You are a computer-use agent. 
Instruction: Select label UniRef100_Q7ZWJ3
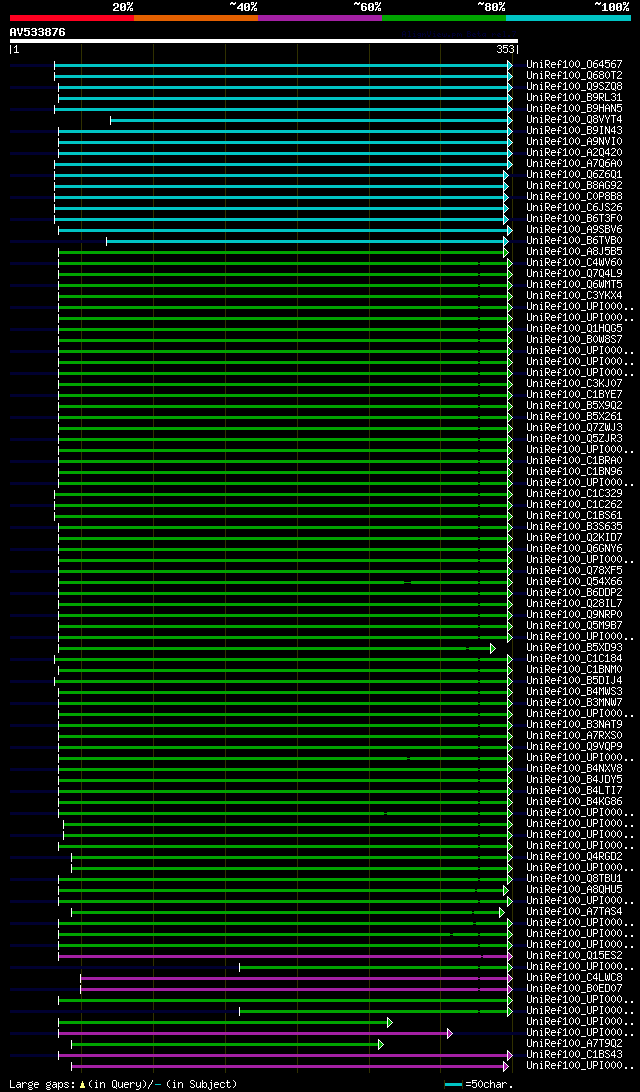pyautogui.click(x=575, y=428)
